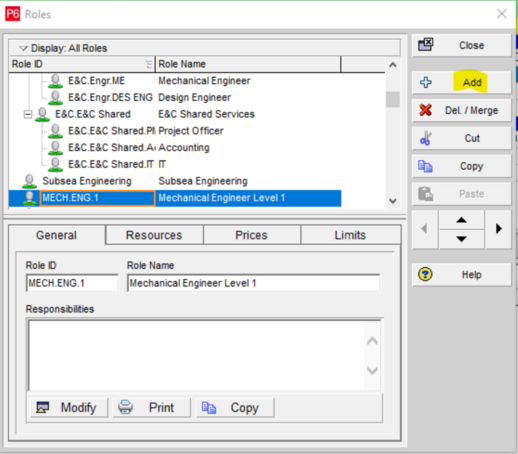Click the Print button
The height and width of the screenshot is (454, 518).
(x=152, y=407)
